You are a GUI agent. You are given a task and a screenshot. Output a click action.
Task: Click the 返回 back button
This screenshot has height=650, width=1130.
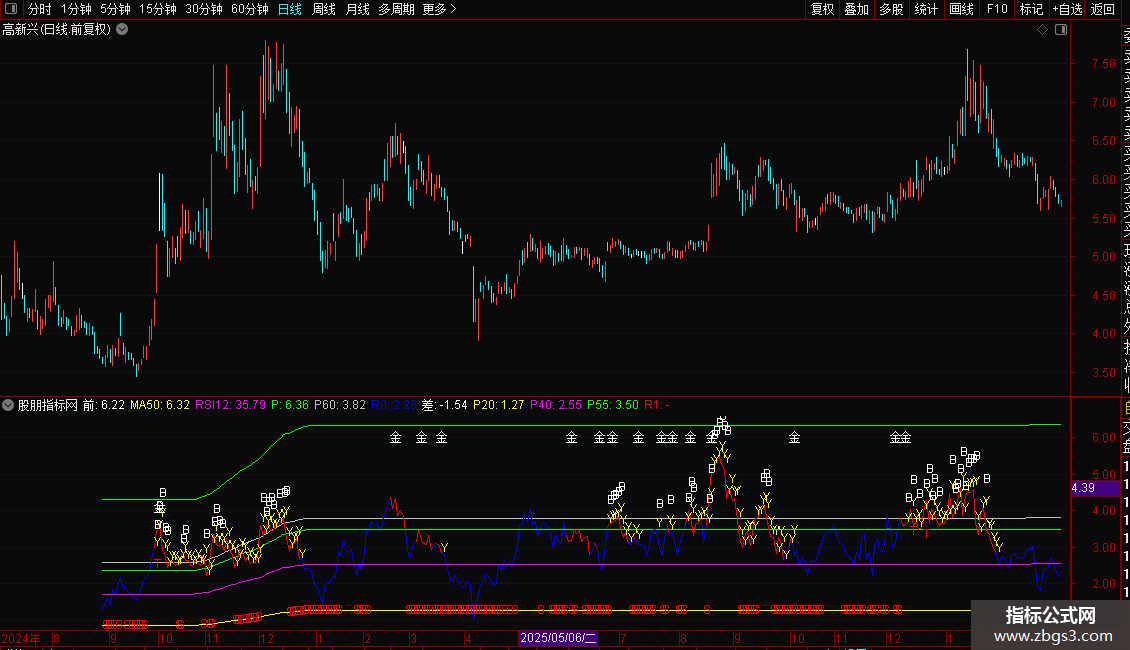[1103, 9]
